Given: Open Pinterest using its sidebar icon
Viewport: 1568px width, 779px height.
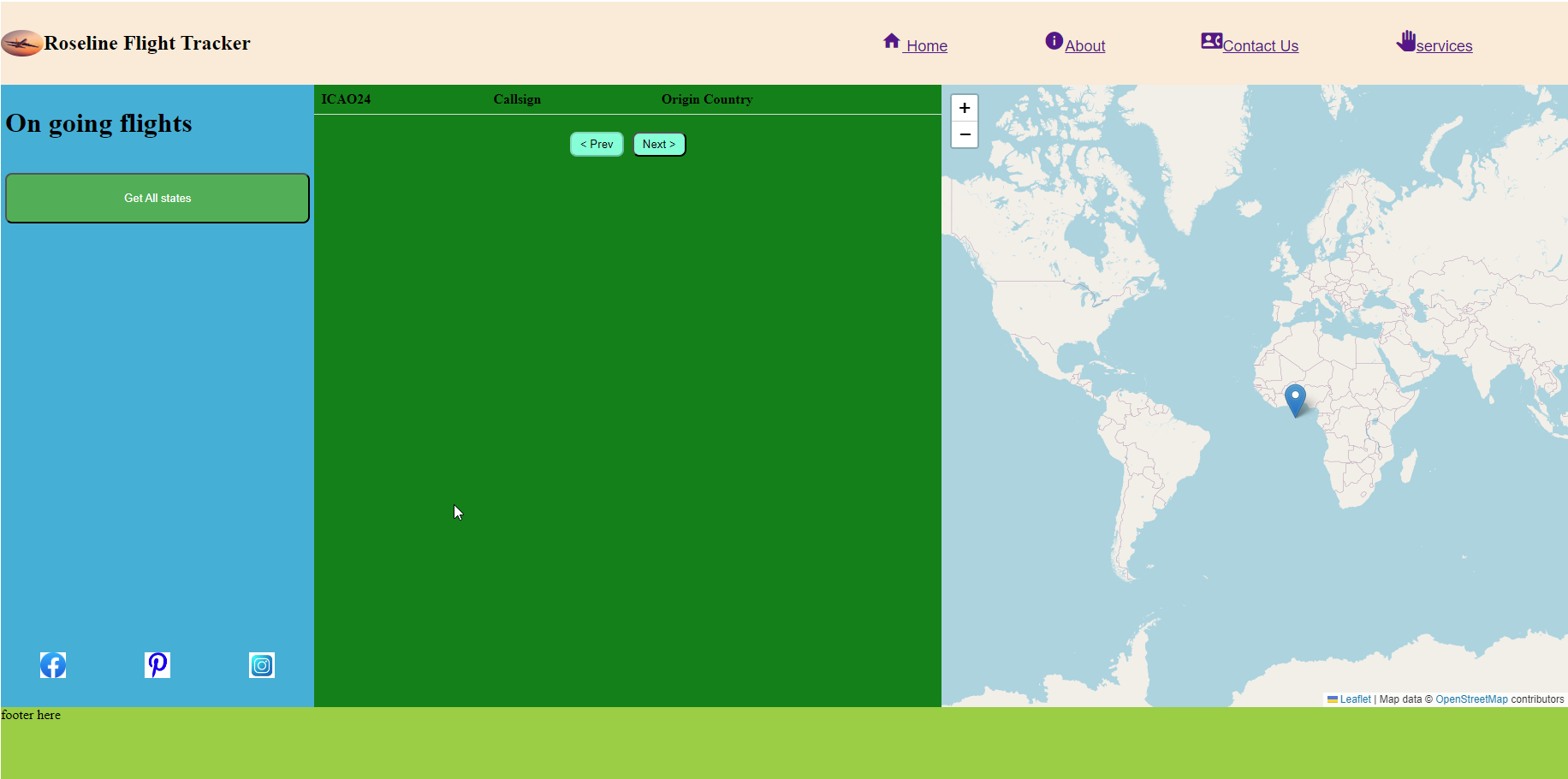Looking at the screenshot, I should point(157,665).
